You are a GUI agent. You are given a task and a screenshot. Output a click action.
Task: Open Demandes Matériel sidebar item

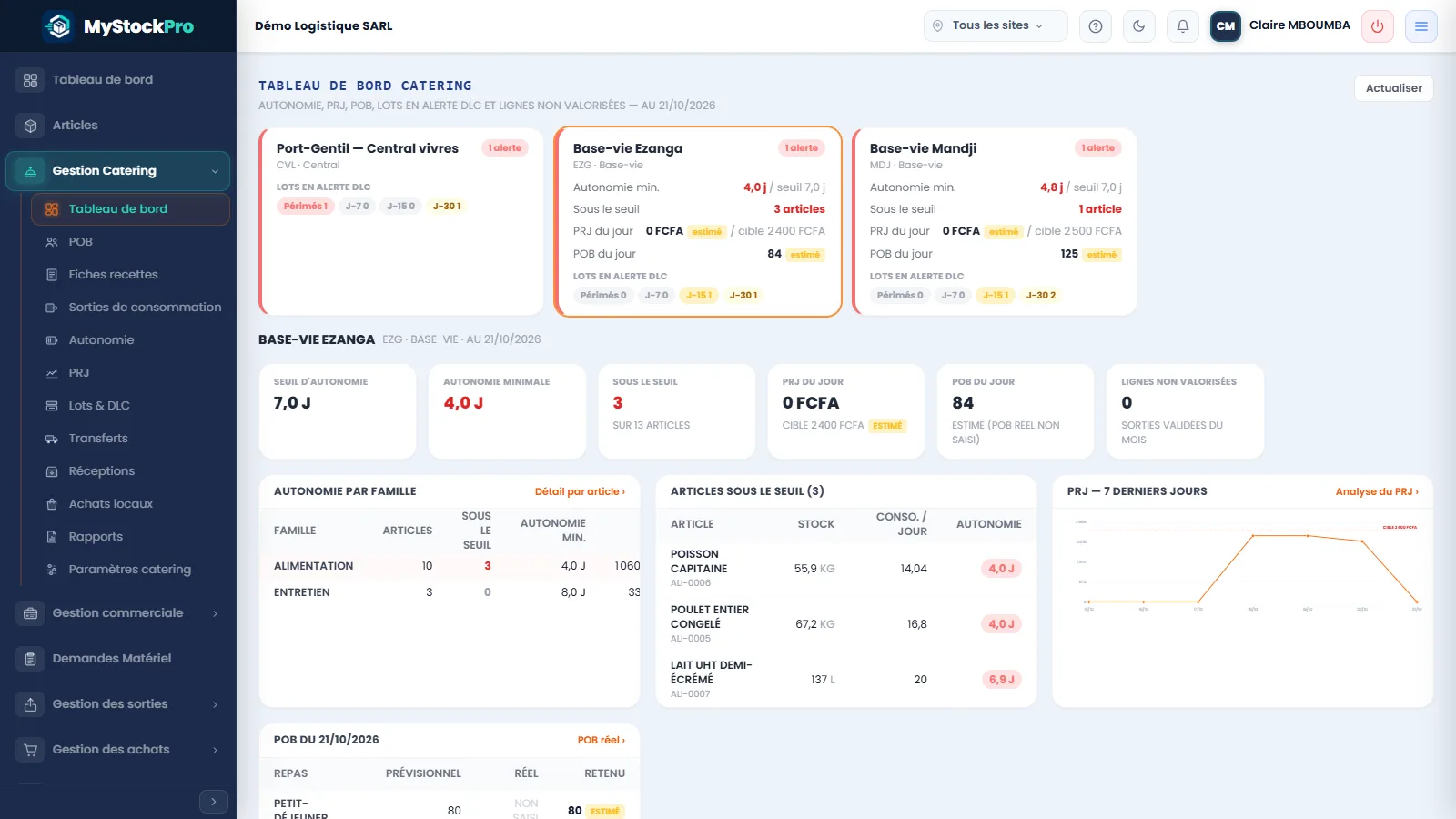tap(117, 659)
